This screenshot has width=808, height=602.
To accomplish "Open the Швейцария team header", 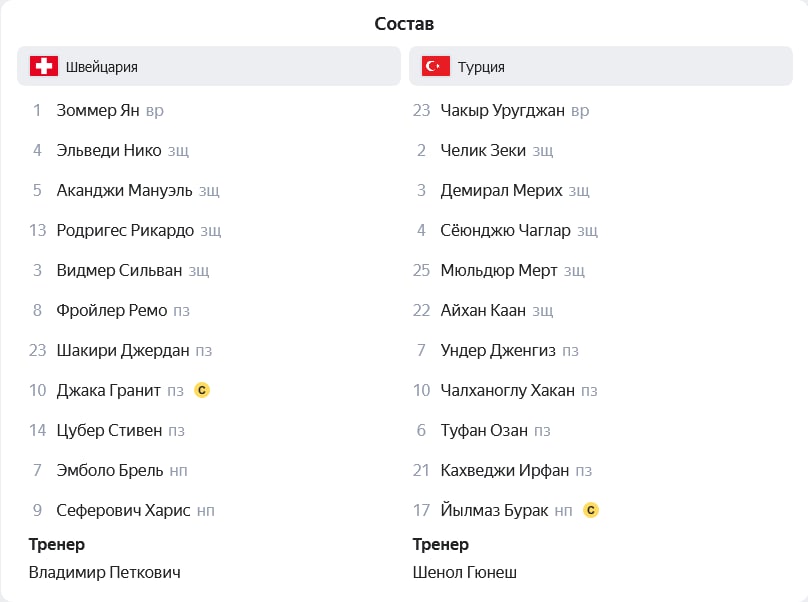I will (209, 66).
